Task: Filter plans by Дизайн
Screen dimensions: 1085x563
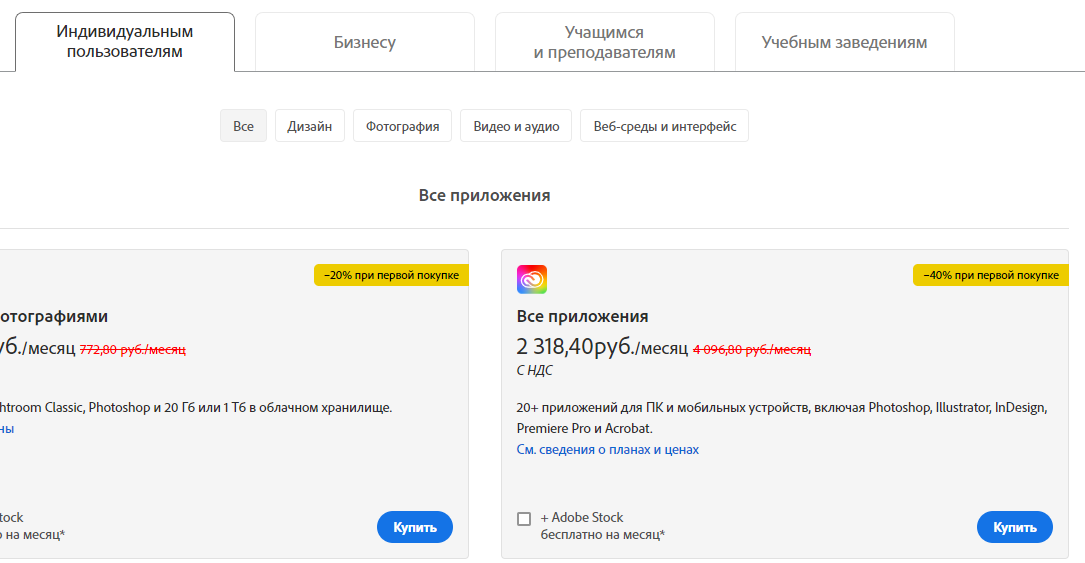Action: [310, 126]
